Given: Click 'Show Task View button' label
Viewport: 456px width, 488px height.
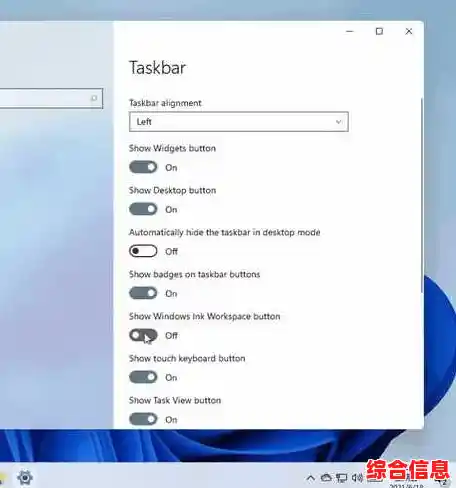Looking at the screenshot, I should tap(175, 400).
